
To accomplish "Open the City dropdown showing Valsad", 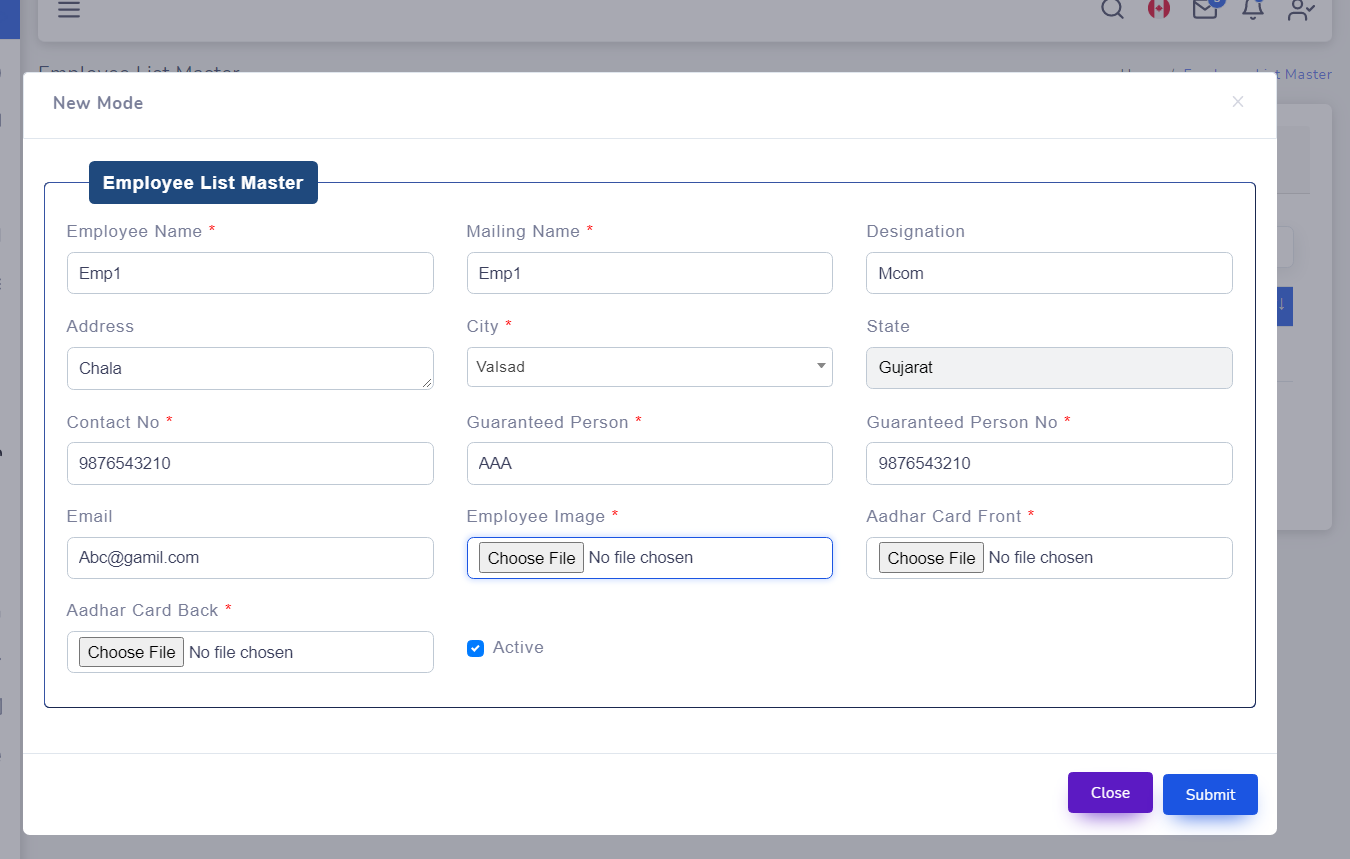I will point(649,367).
